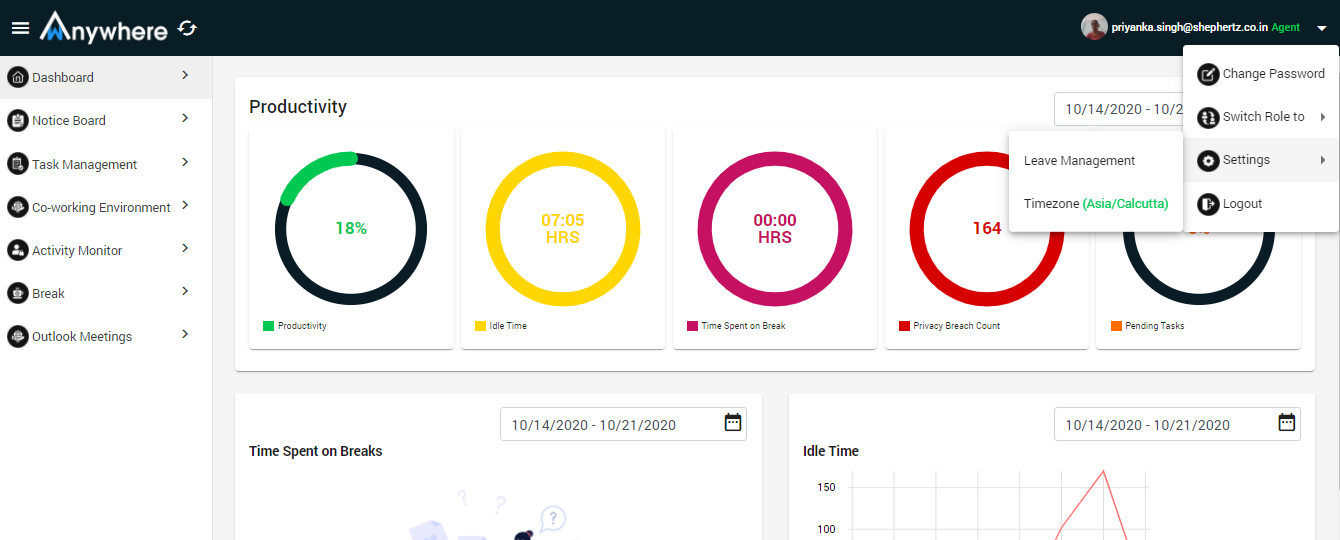Image resolution: width=1340 pixels, height=540 pixels.
Task: Expand the Dashboard chevron
Action: point(185,75)
